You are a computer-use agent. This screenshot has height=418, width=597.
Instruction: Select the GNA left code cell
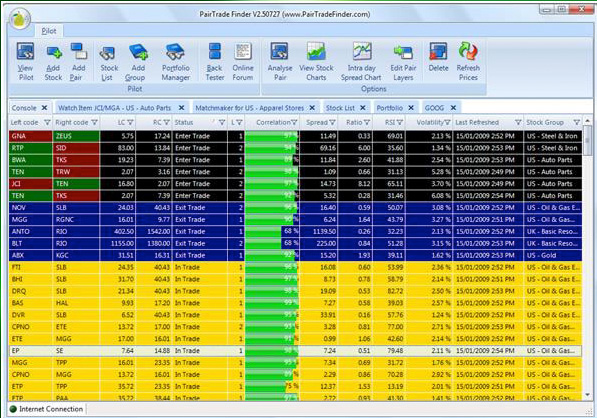30,136
